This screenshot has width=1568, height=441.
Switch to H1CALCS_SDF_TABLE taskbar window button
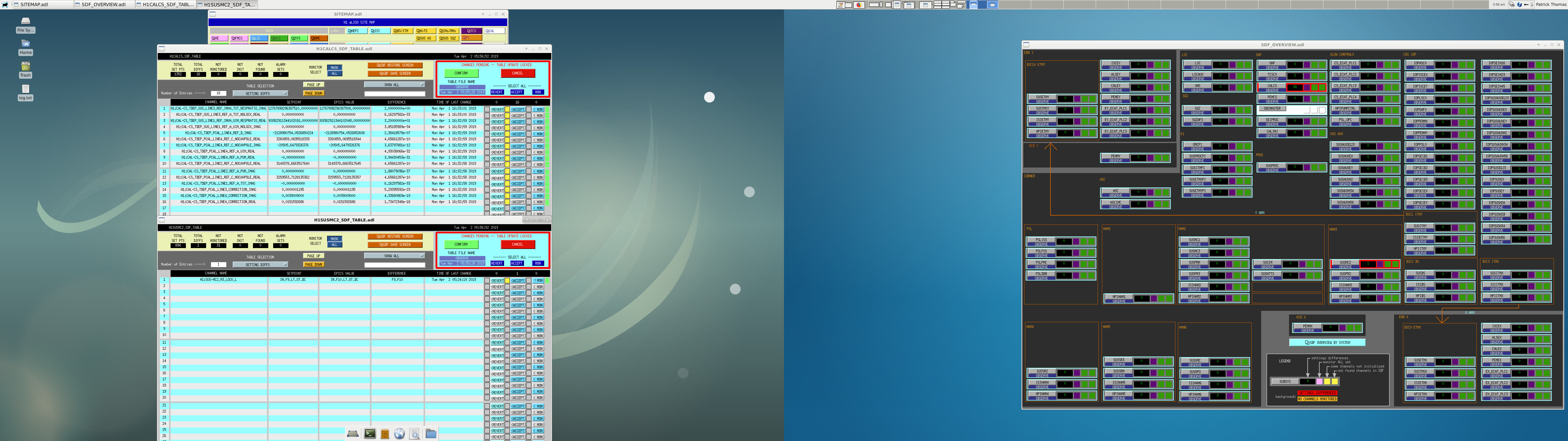click(x=166, y=4)
